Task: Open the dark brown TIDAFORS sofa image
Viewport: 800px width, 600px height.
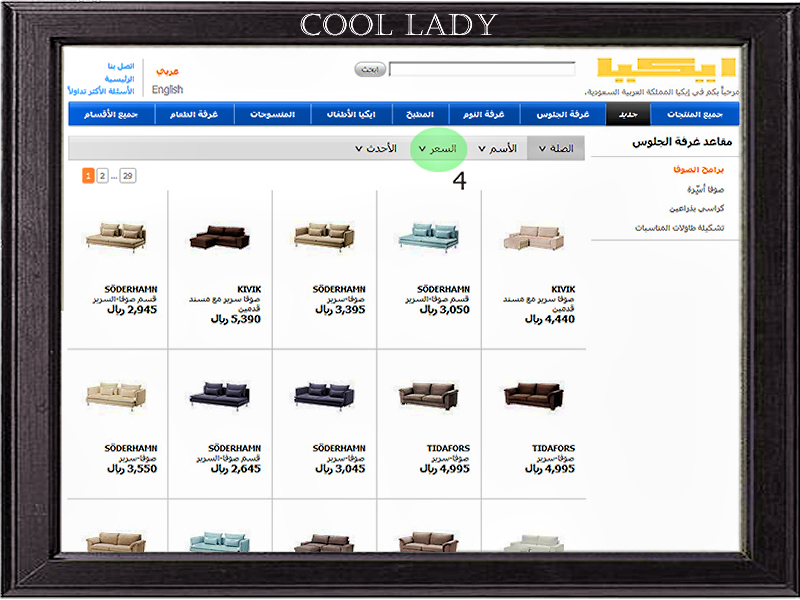Action: pos(534,396)
